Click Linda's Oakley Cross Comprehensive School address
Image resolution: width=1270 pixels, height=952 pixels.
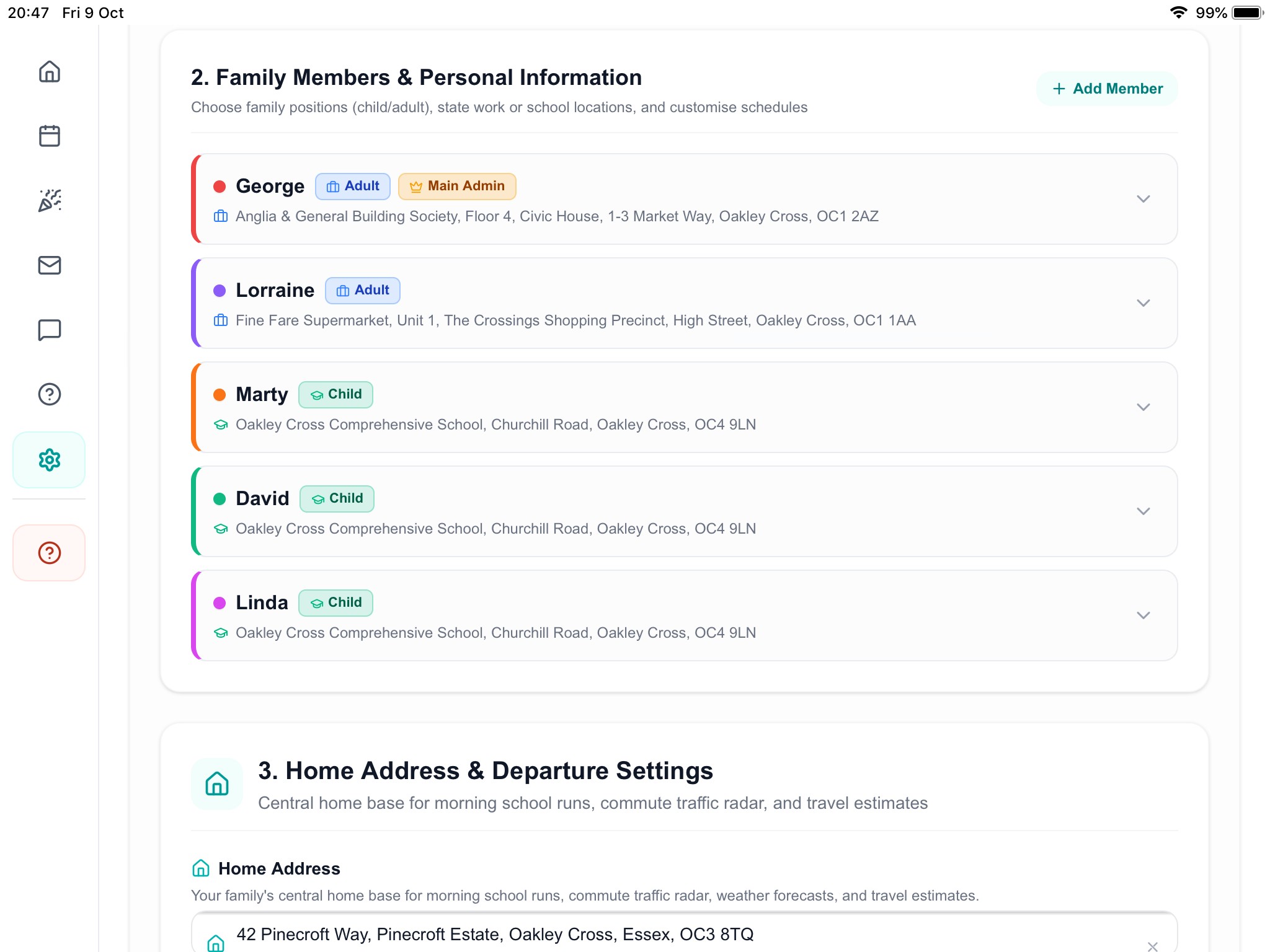coord(495,633)
